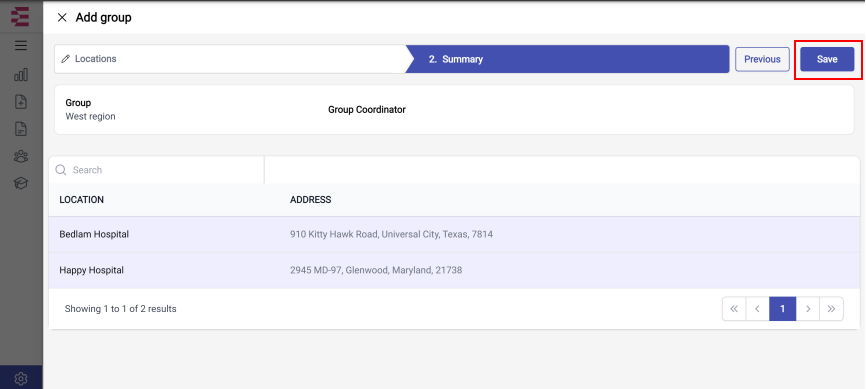Click the Previous button
This screenshot has width=866, height=389.
pyautogui.click(x=762, y=59)
